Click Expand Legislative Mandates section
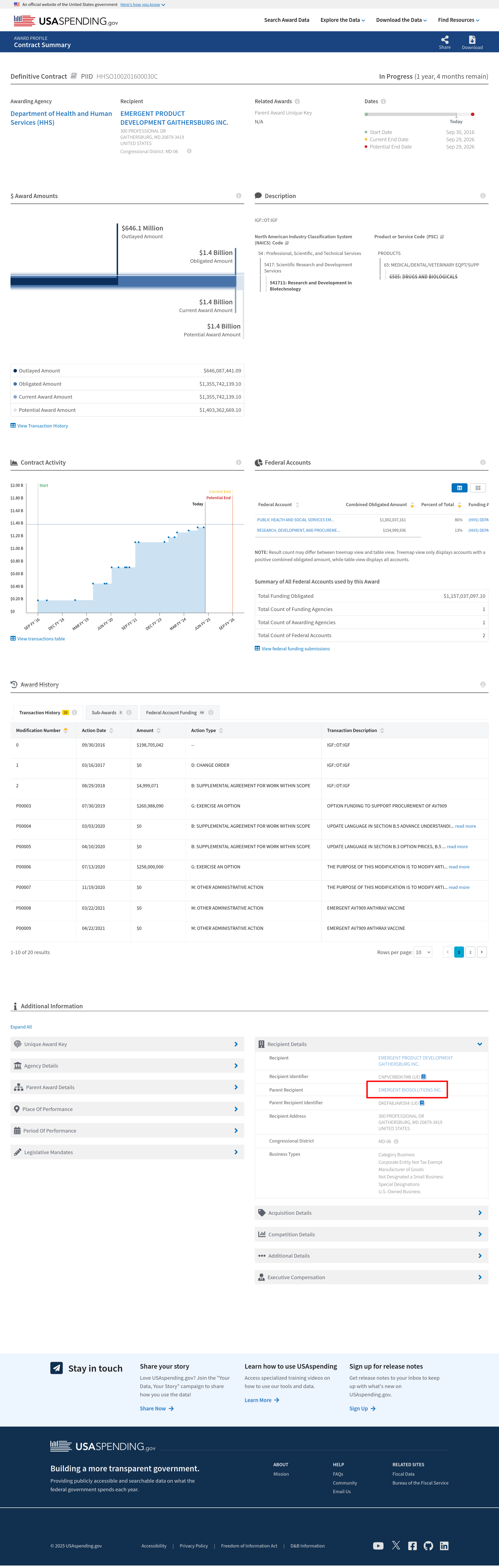The height and width of the screenshot is (1568, 499). [127, 1152]
